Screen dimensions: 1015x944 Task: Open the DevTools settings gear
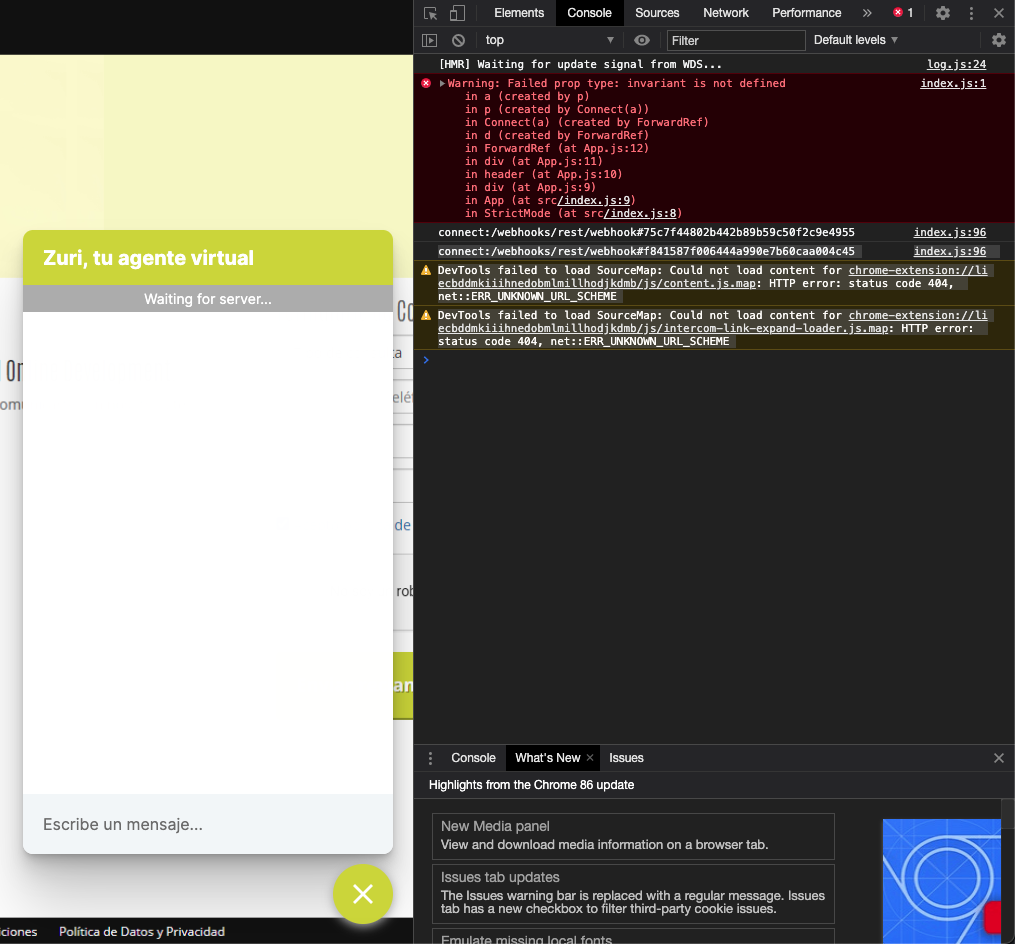[941, 13]
